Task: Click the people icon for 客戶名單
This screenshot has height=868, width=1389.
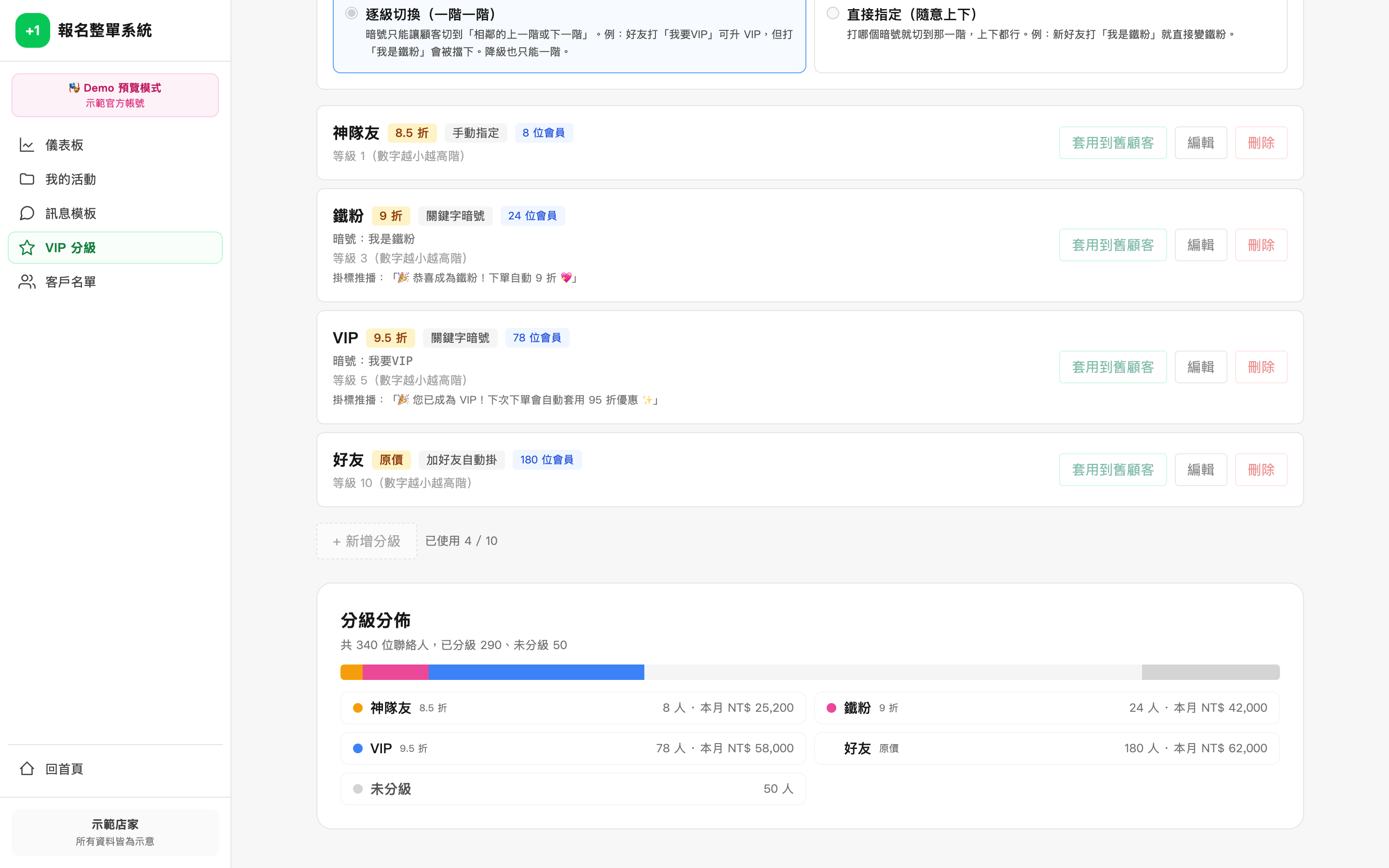Action: coord(27,282)
